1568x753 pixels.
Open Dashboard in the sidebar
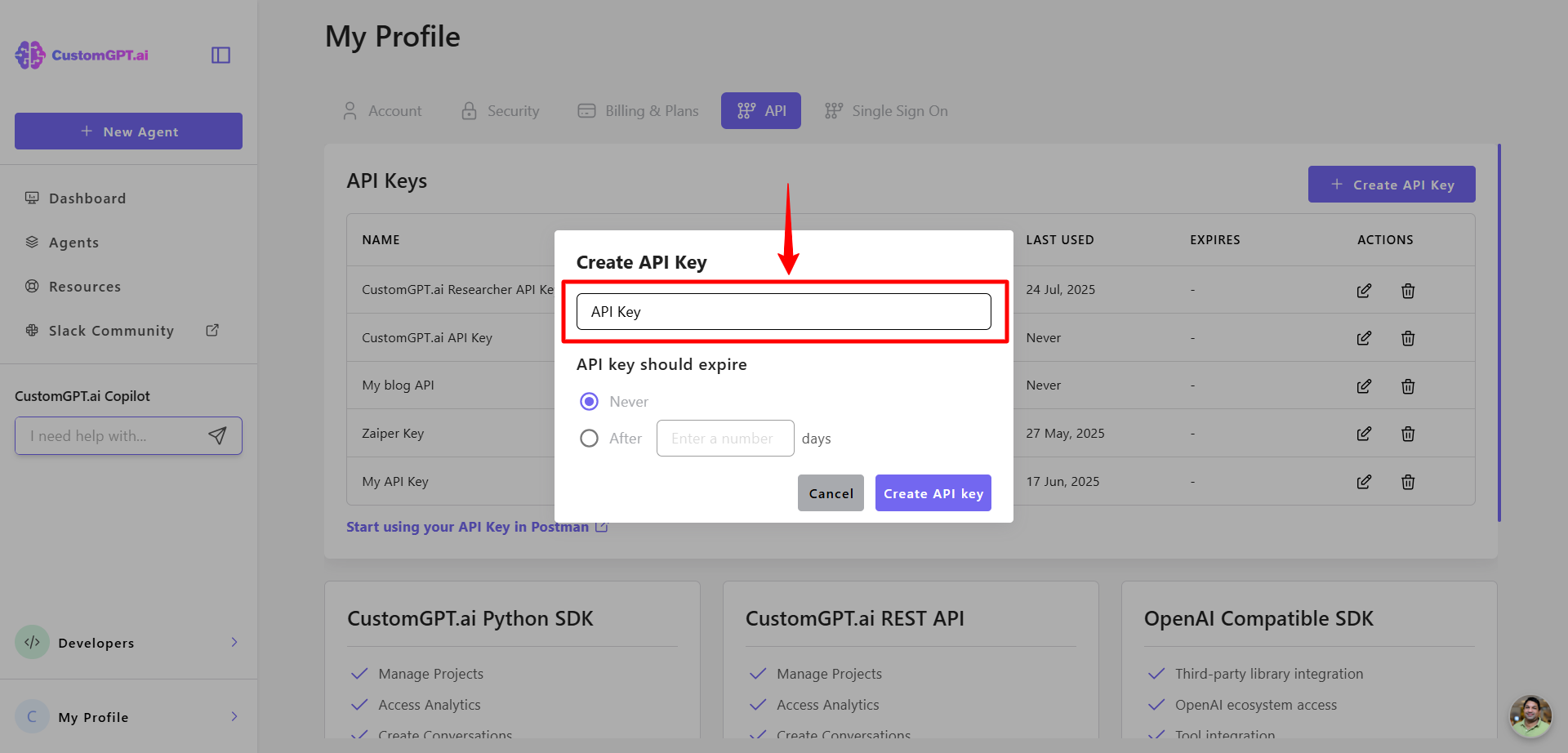point(87,198)
